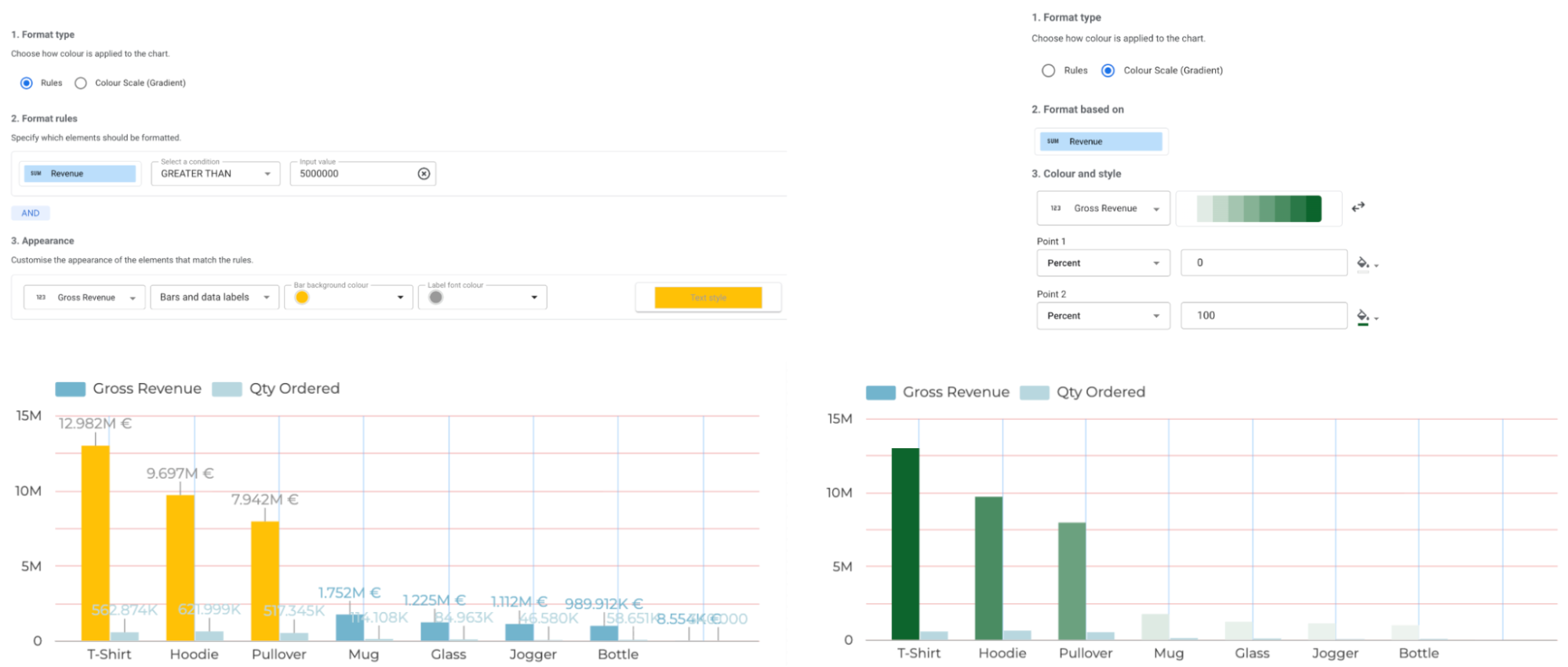Click the dark green T-Shirt bar in right chart
Screen dimensions: 1568x667
[x=905, y=544]
